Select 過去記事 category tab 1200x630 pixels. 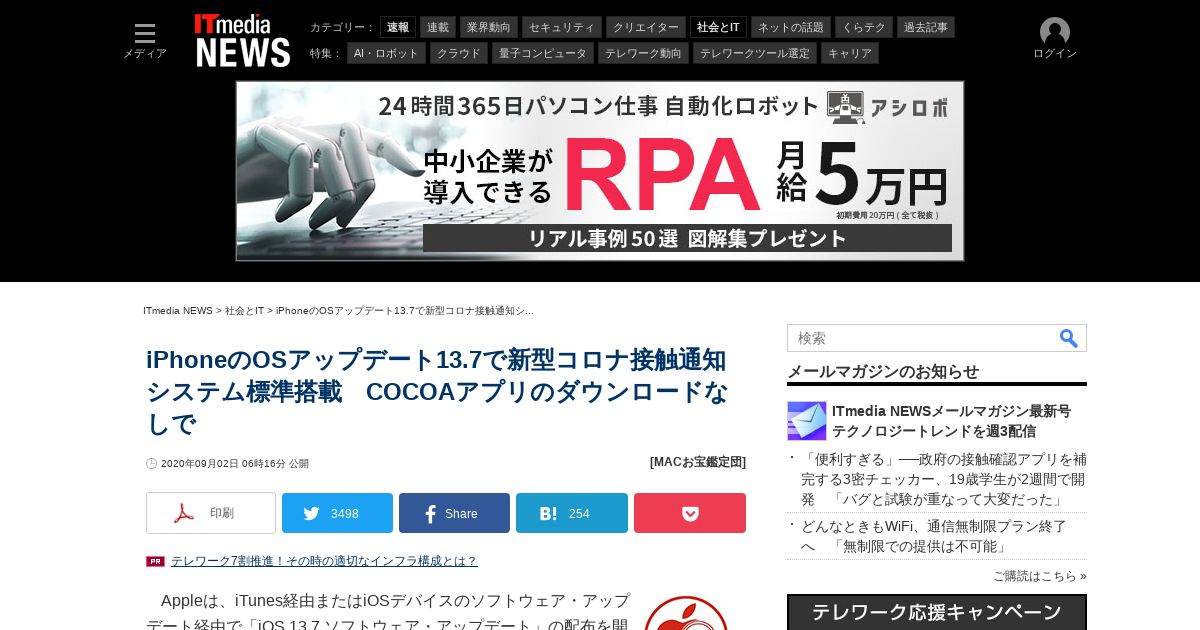pos(926,27)
